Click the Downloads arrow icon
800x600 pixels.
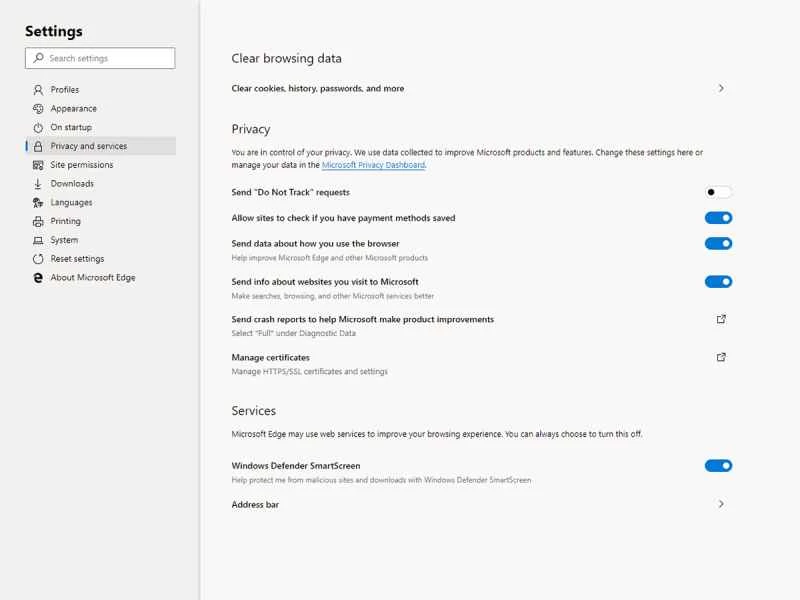[38, 183]
